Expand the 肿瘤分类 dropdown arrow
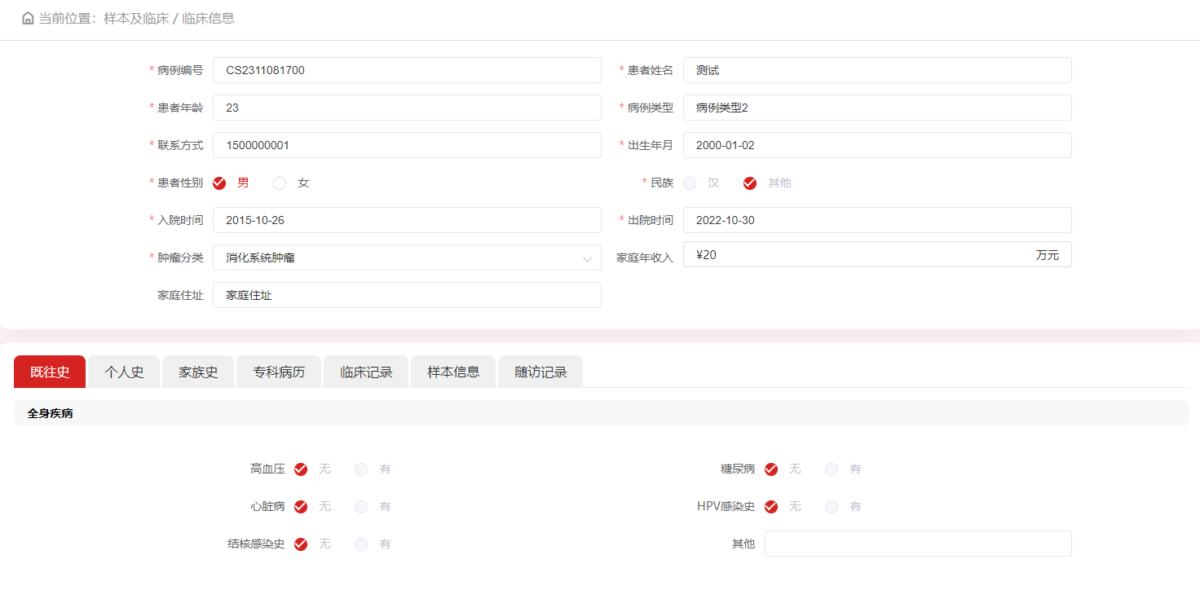The width and height of the screenshot is (1200, 599). coord(587,259)
